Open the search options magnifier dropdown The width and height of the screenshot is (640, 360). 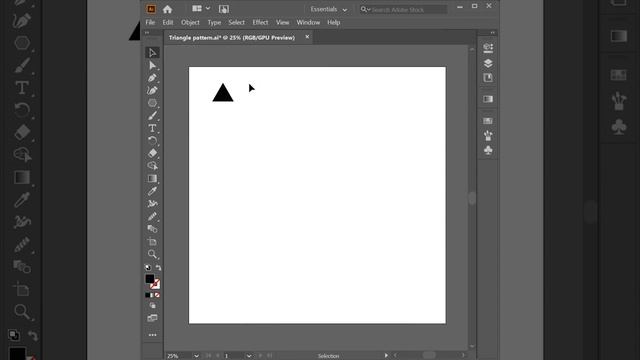(365, 9)
